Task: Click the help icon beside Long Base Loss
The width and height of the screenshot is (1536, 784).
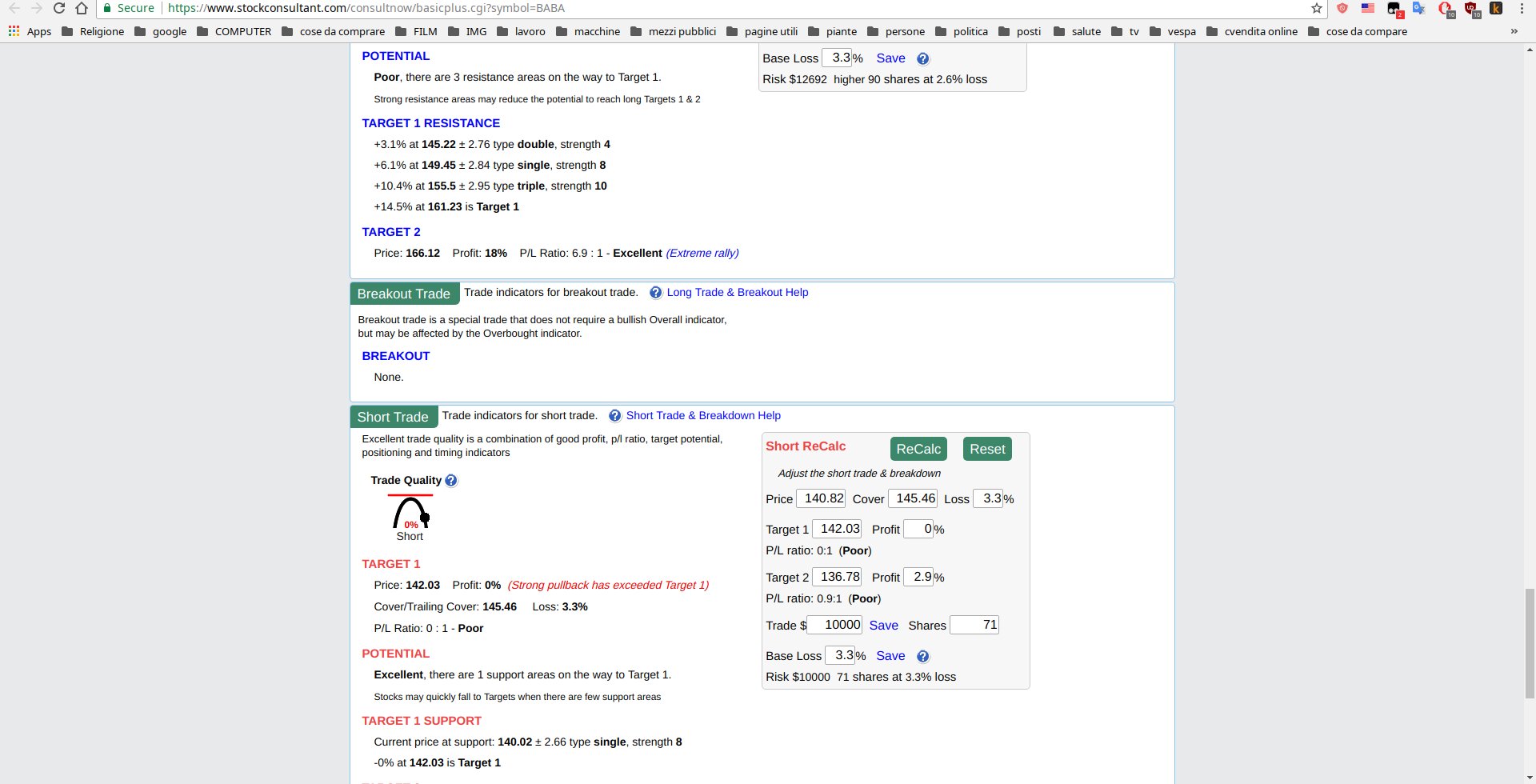Action: point(922,58)
